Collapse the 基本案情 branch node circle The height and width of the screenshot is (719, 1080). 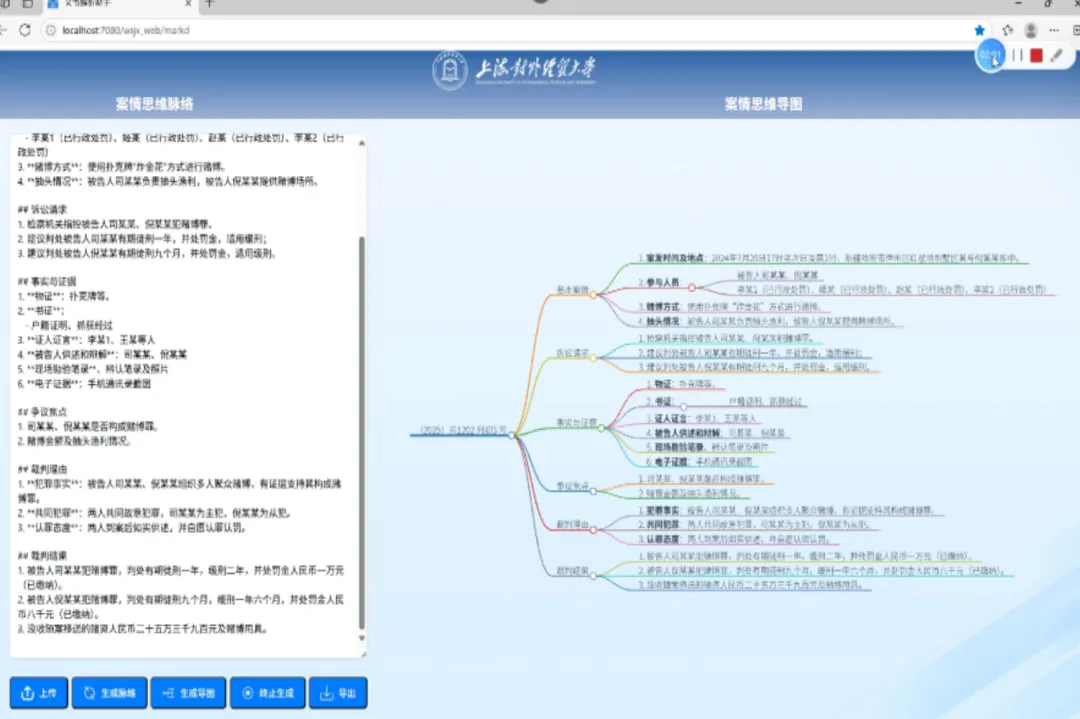tap(593, 295)
